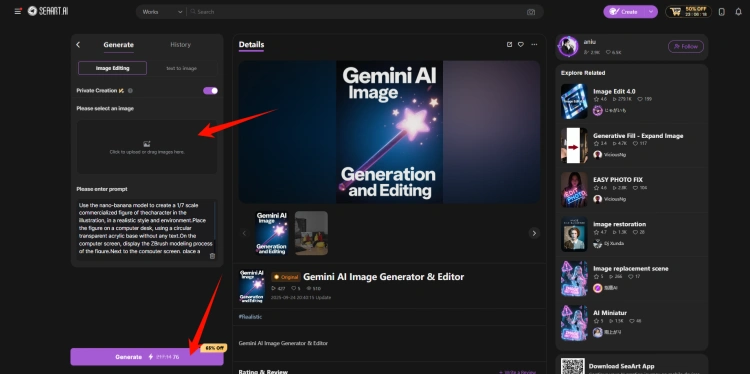This screenshot has width=750, height=374.
Task: Select the text to image mode
Action: pyautogui.click(x=182, y=68)
